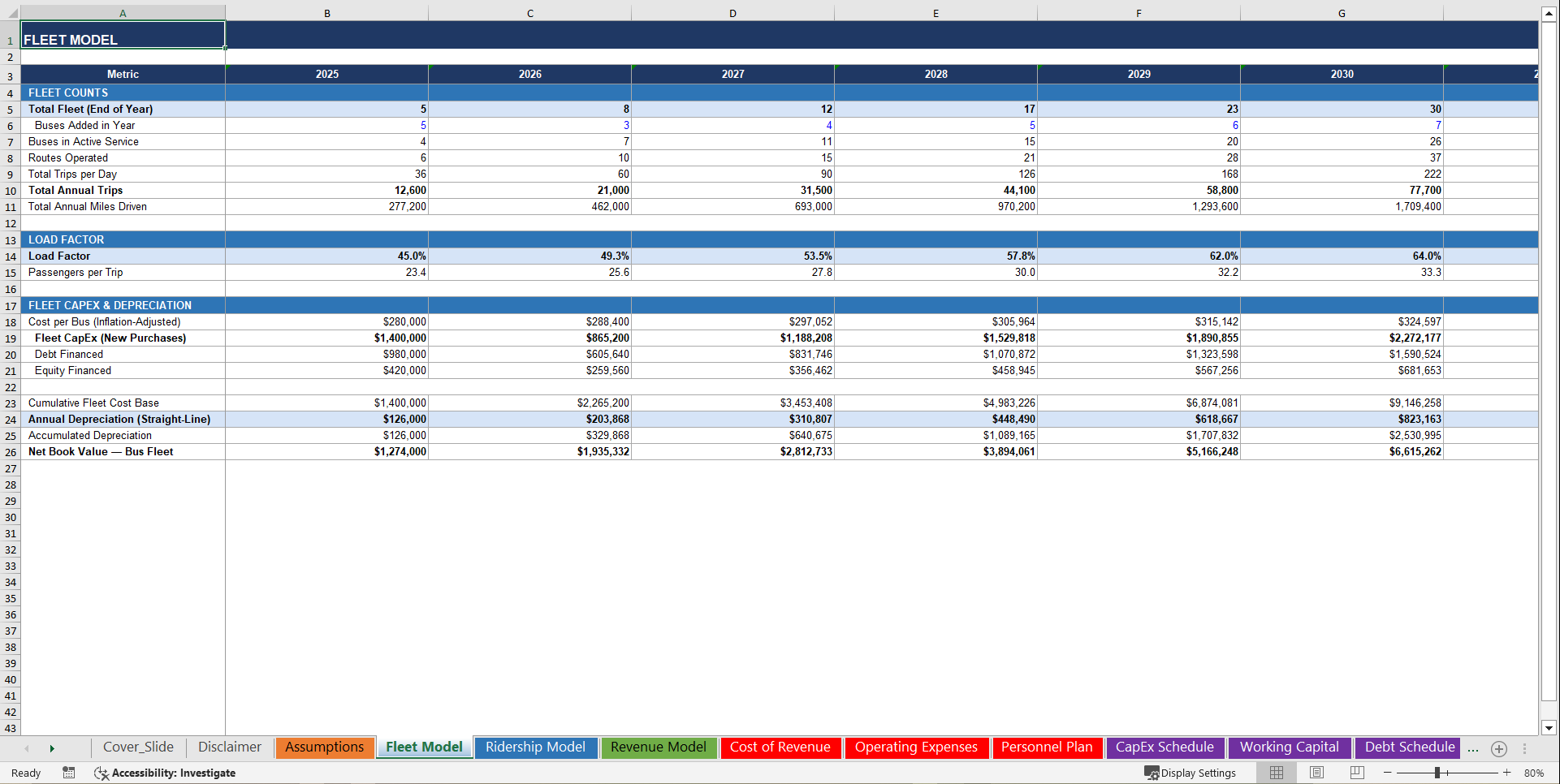Image resolution: width=1560 pixels, height=784 pixels.
Task: Open the Debt Schedule sheet
Action: click(1407, 747)
